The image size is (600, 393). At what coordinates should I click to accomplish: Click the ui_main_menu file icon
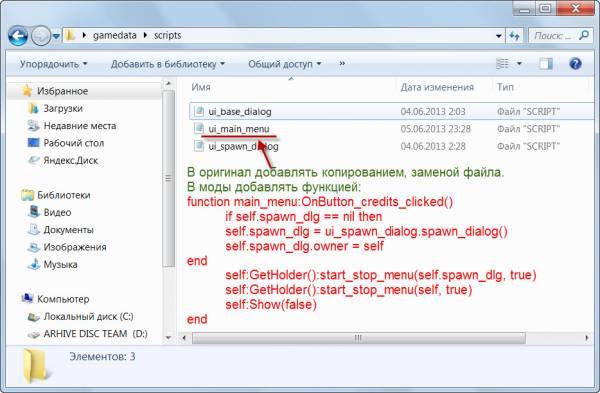(199, 129)
